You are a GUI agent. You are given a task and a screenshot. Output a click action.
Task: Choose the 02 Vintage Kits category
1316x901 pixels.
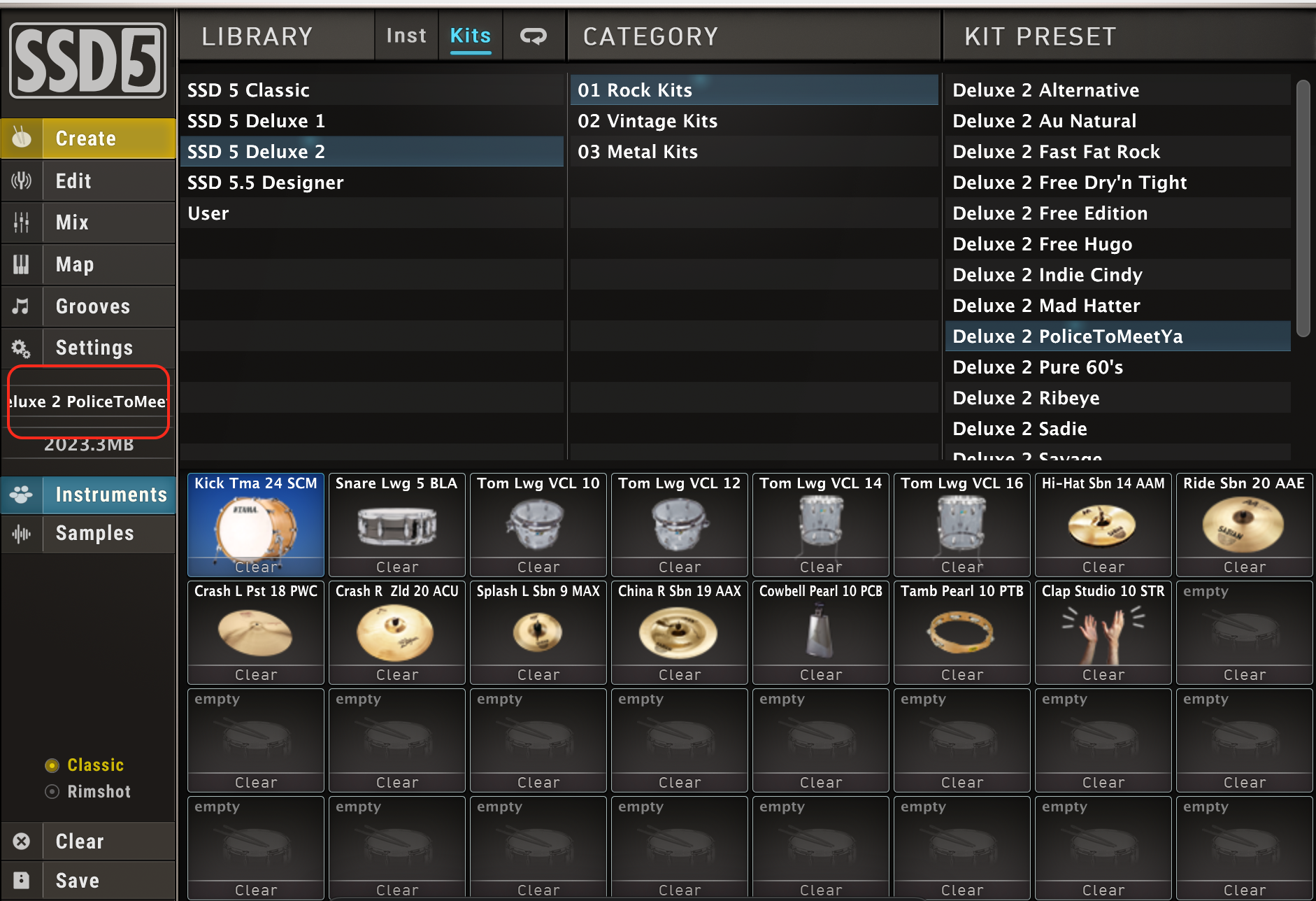pos(754,121)
